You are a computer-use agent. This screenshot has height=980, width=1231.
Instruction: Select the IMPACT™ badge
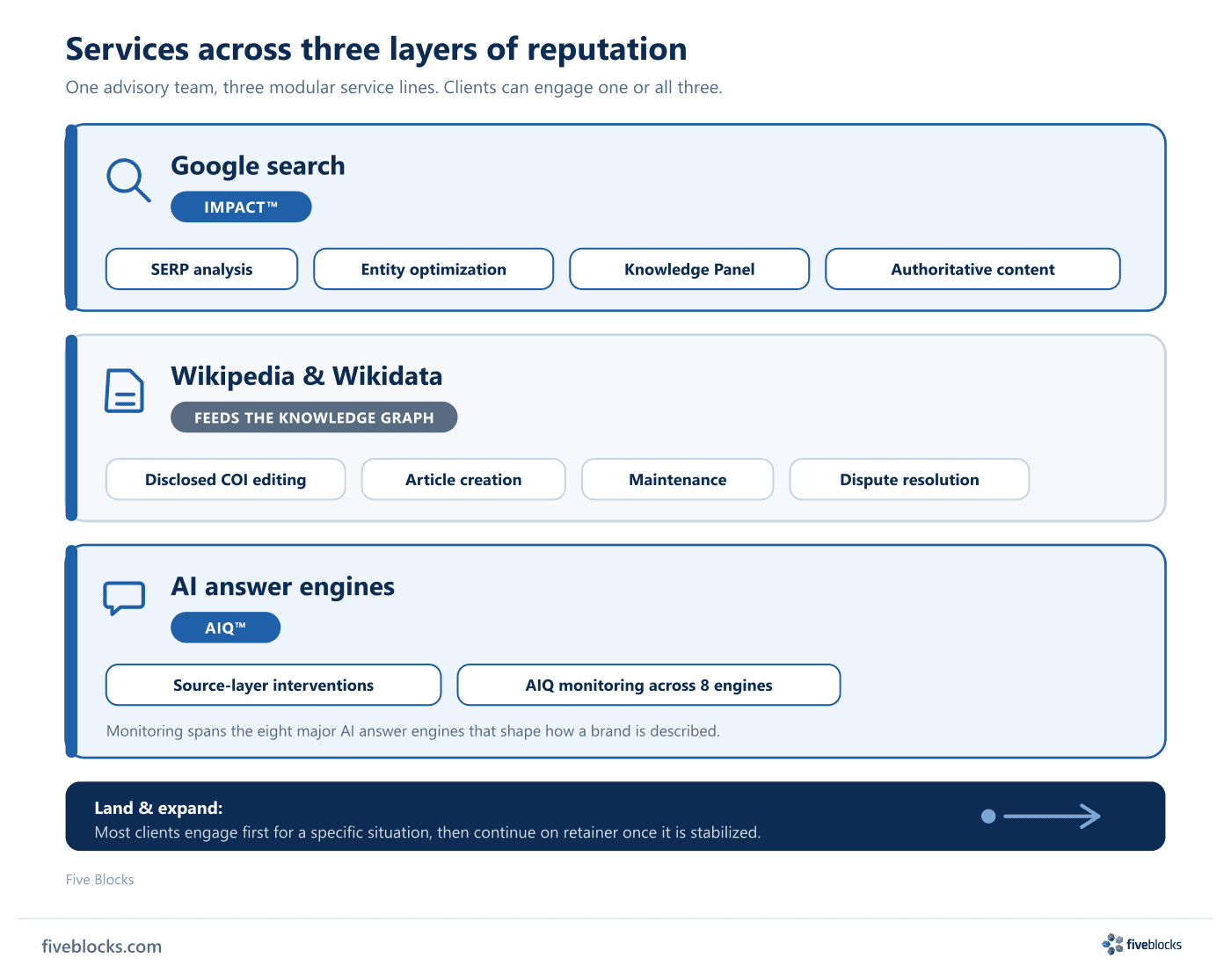click(241, 207)
